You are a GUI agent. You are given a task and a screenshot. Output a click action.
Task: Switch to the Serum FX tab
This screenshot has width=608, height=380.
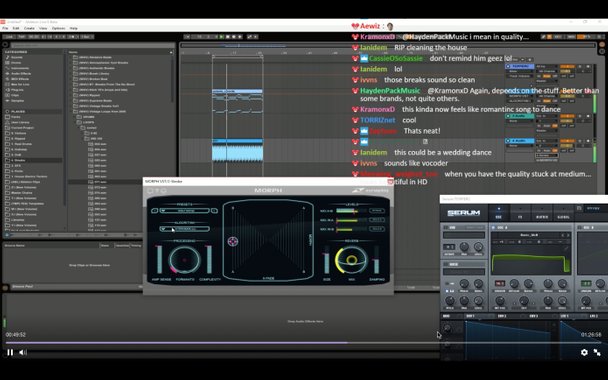(520, 217)
